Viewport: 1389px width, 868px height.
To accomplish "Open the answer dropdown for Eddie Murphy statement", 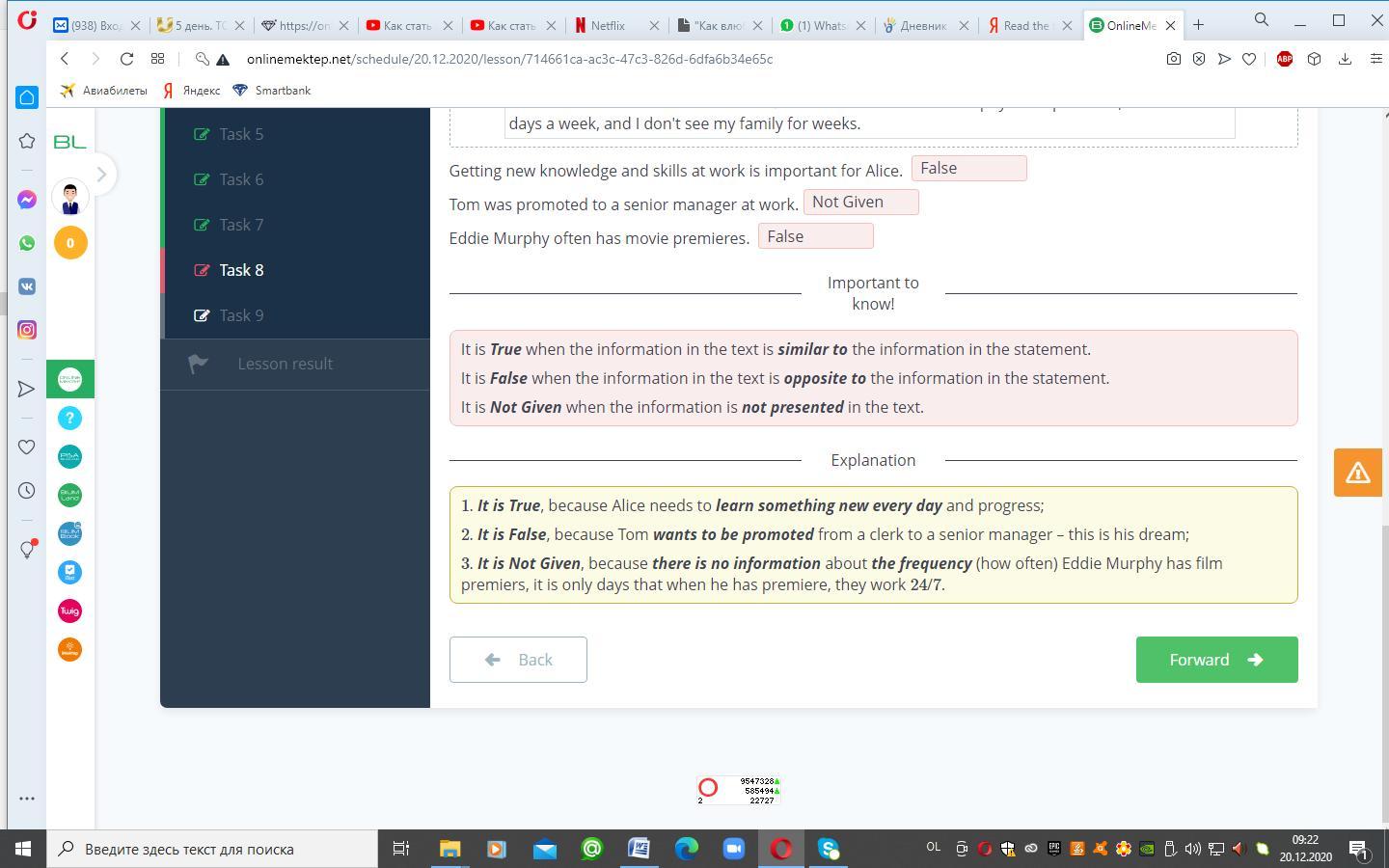I will pyautogui.click(x=815, y=237).
